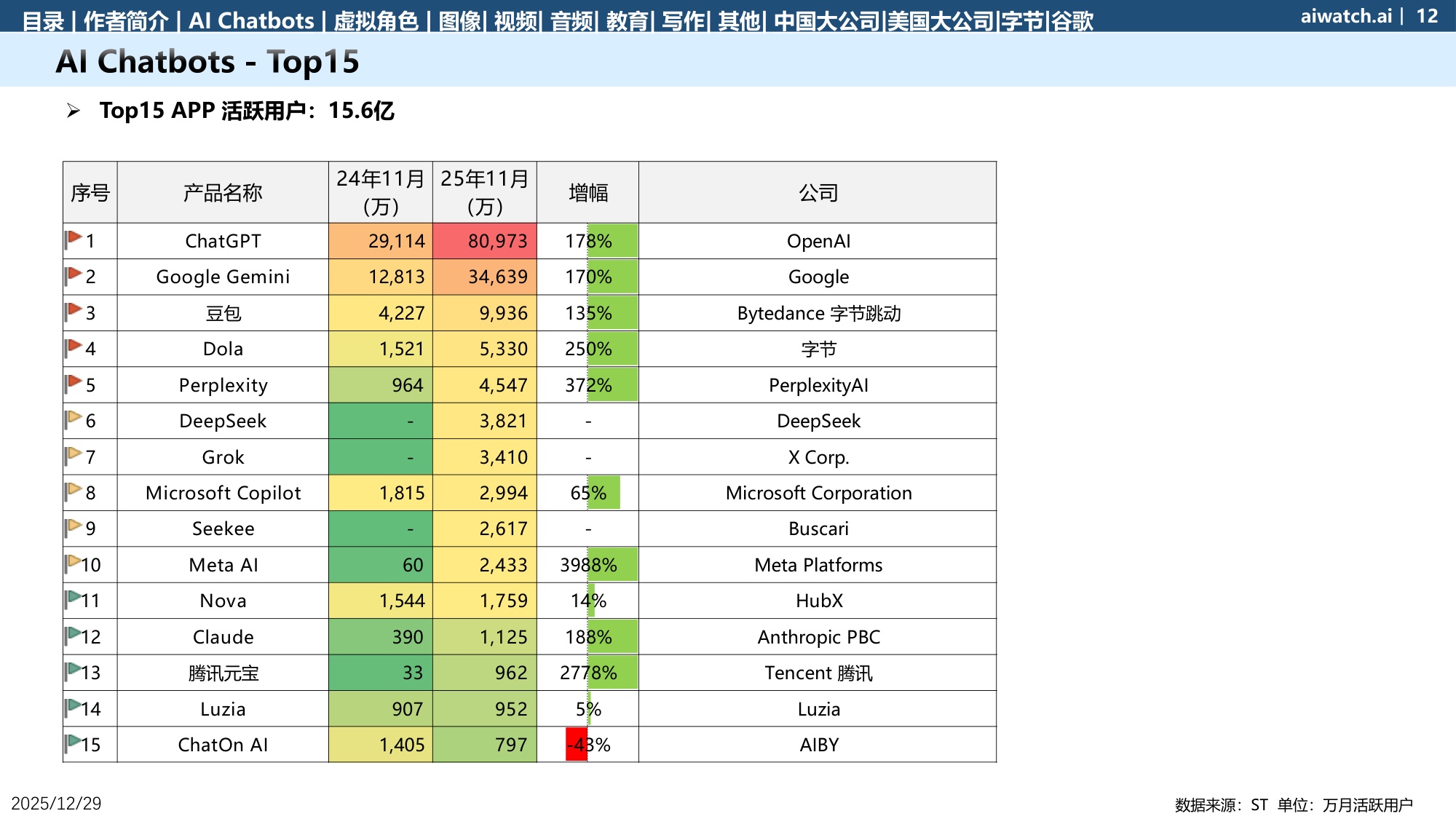Select the green flag in ChatOn AI row
The image size is (1456, 819).
(x=73, y=743)
